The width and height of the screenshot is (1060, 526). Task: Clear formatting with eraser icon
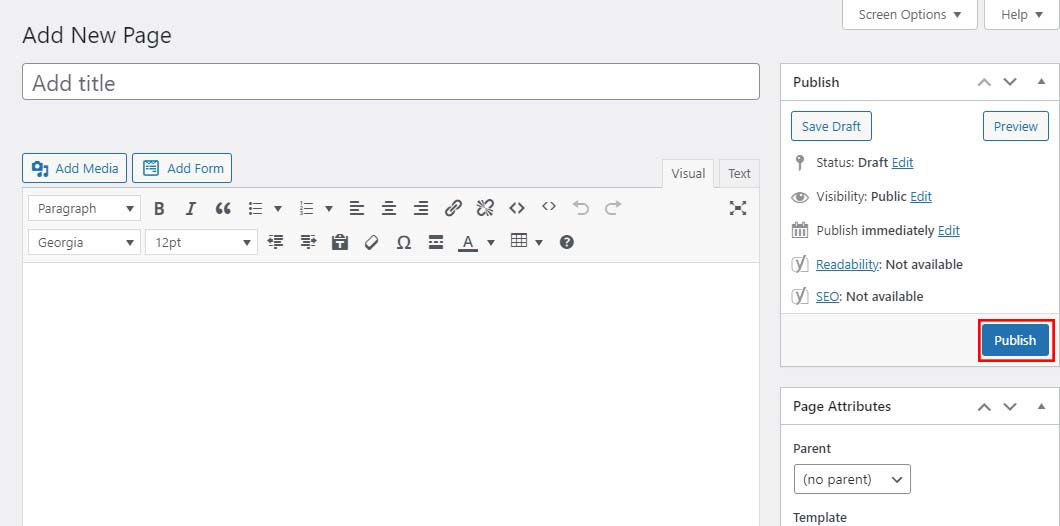coord(372,242)
